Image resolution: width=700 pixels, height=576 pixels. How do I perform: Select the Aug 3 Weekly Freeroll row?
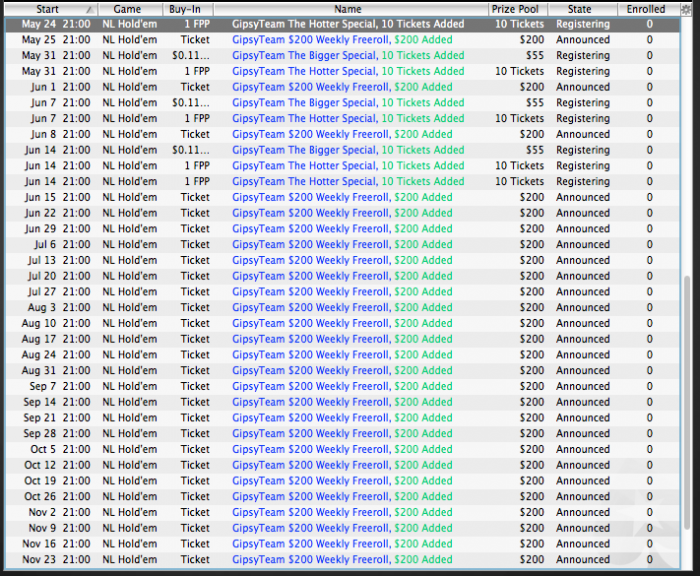[342, 308]
